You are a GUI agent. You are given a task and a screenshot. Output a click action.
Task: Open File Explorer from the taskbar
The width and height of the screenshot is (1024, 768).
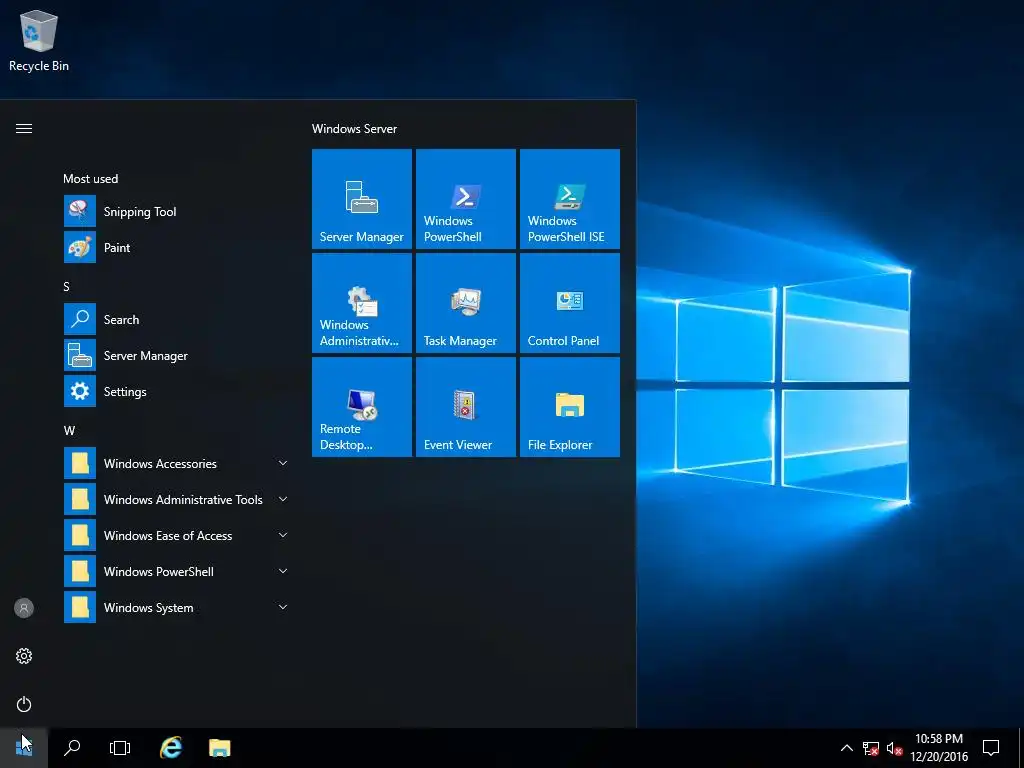[219, 748]
